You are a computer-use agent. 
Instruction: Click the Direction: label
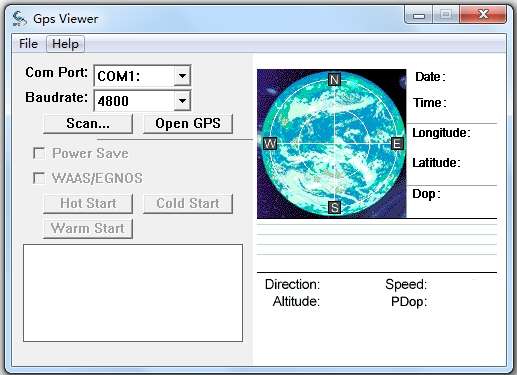point(292,284)
